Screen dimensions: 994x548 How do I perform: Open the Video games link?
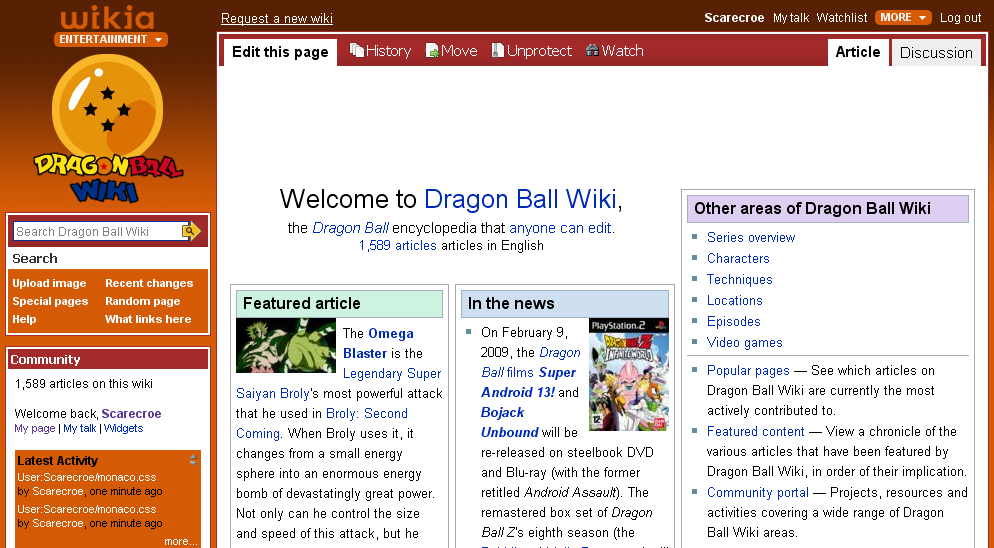pyautogui.click(x=744, y=342)
